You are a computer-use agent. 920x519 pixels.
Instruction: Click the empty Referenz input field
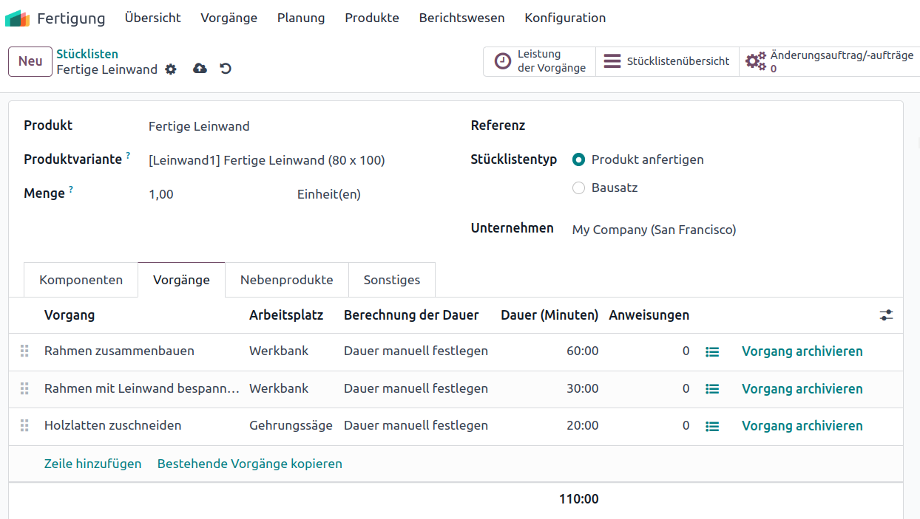pyautogui.click(x=728, y=125)
